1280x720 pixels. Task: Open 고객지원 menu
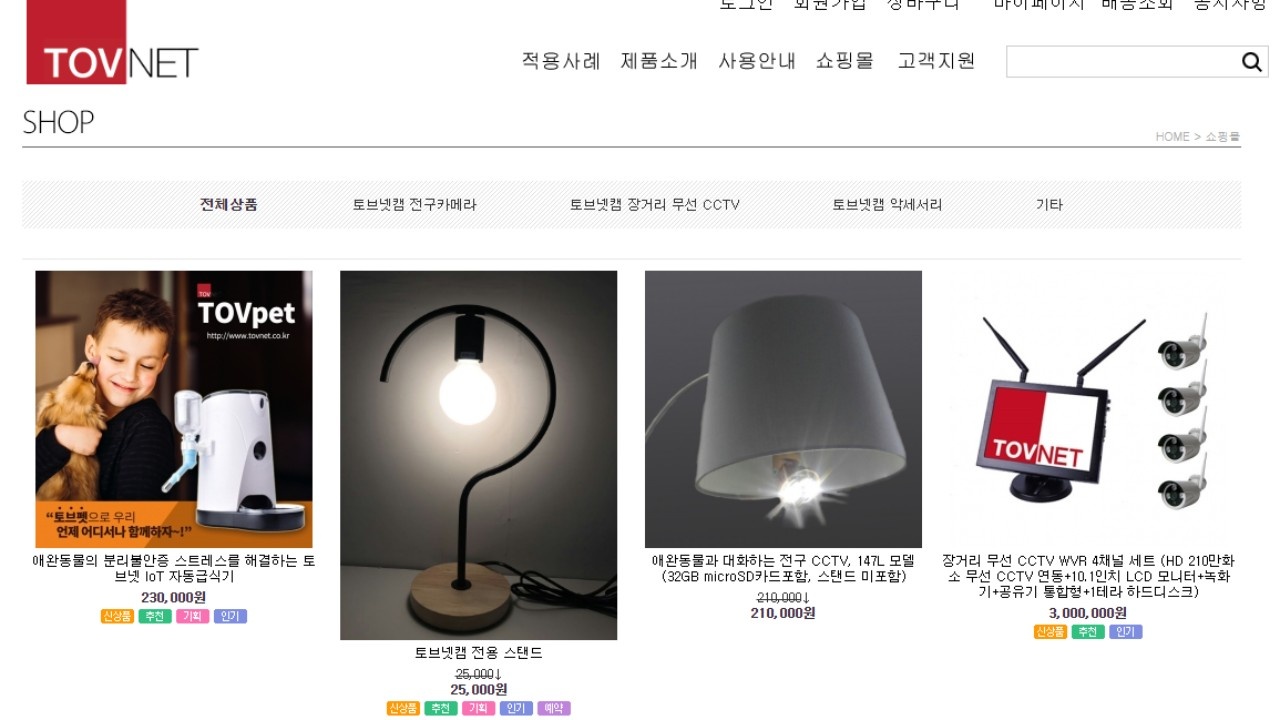pyautogui.click(x=936, y=61)
